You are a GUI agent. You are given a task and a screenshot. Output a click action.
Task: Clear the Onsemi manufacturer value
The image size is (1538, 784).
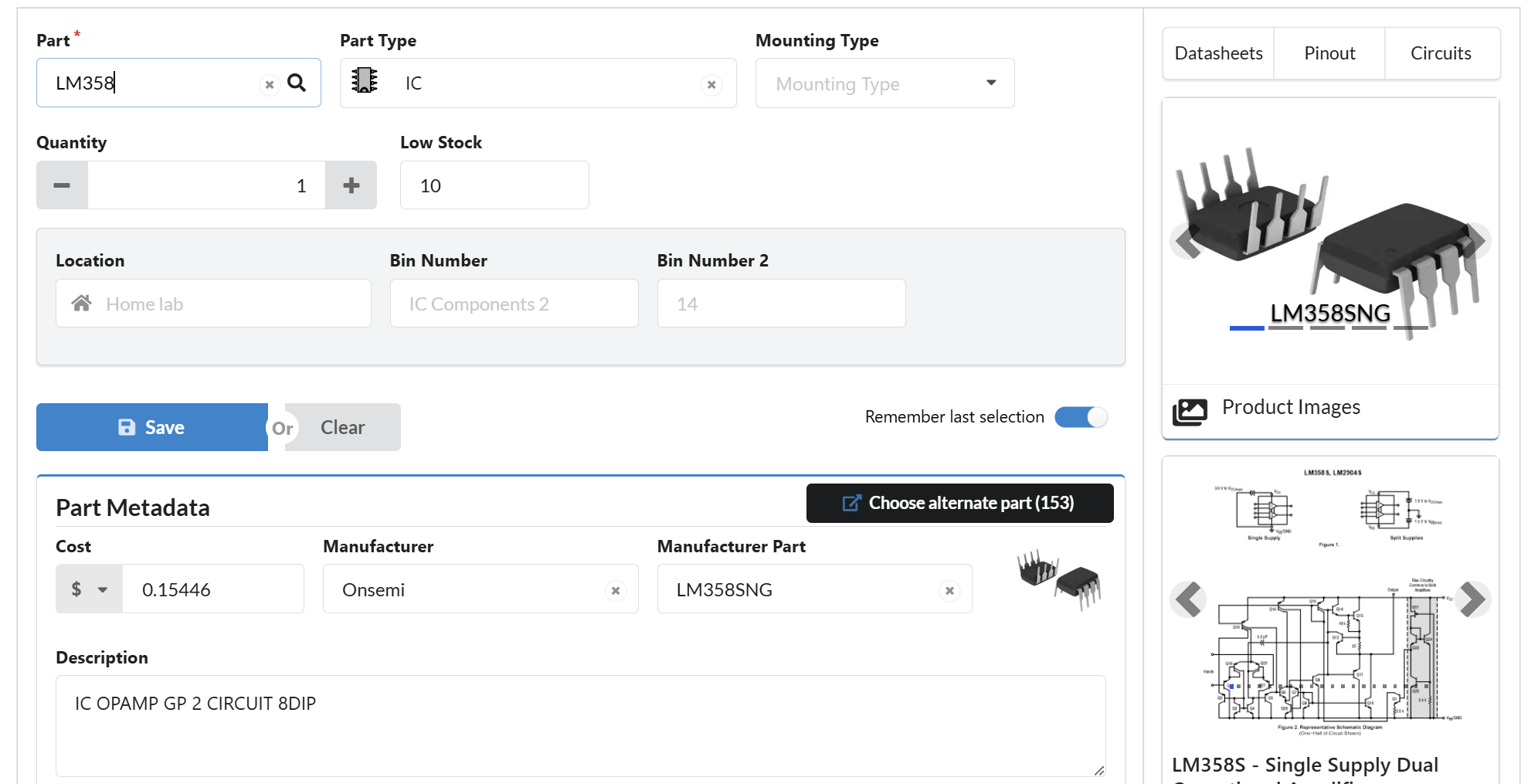pyautogui.click(x=616, y=590)
